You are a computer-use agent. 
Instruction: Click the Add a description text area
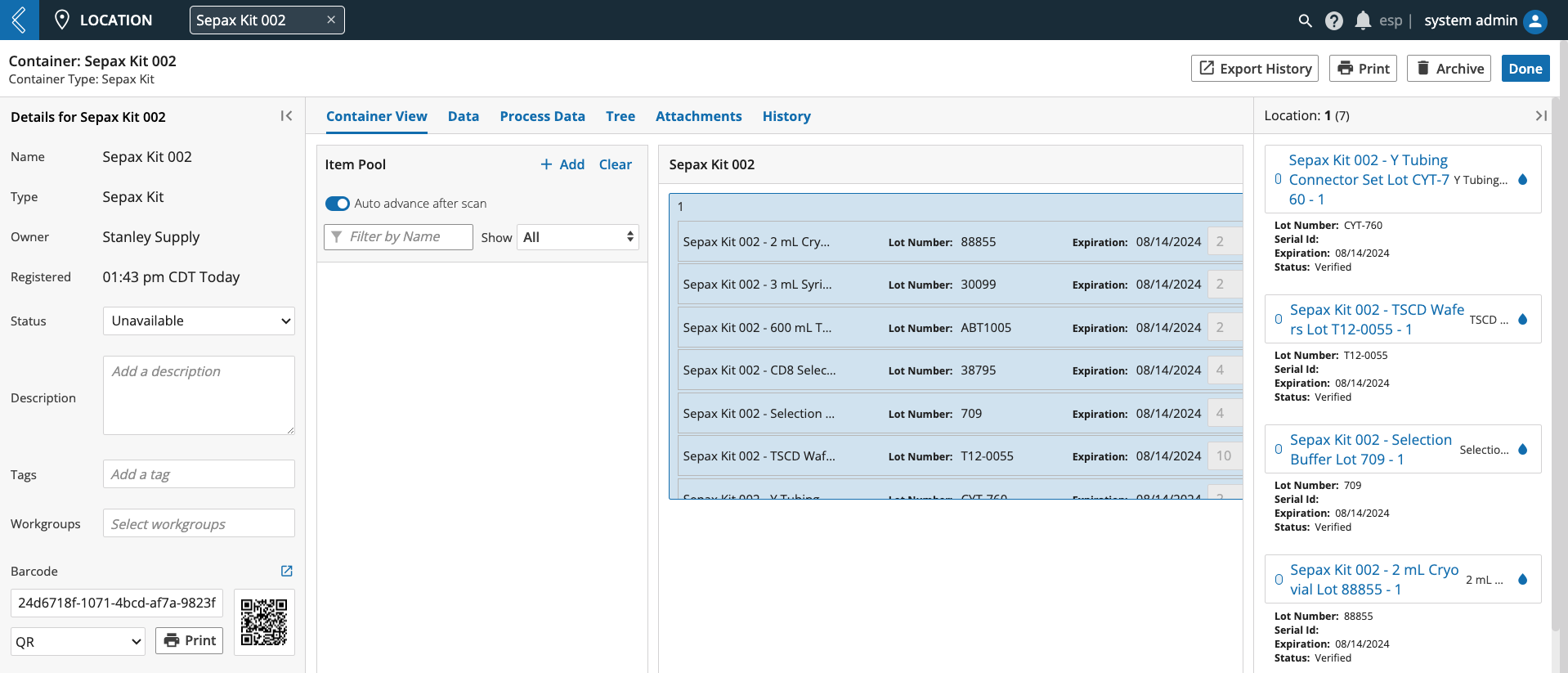tap(199, 395)
